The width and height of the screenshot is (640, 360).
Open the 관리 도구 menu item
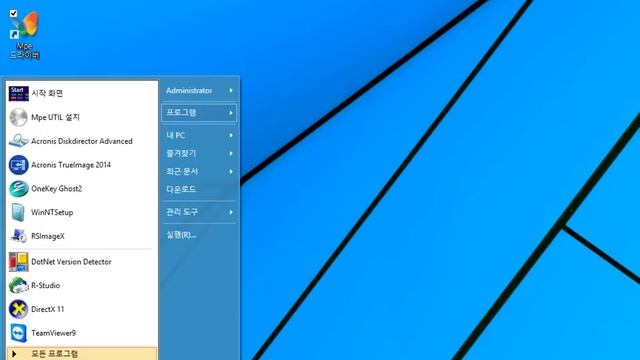coord(199,212)
